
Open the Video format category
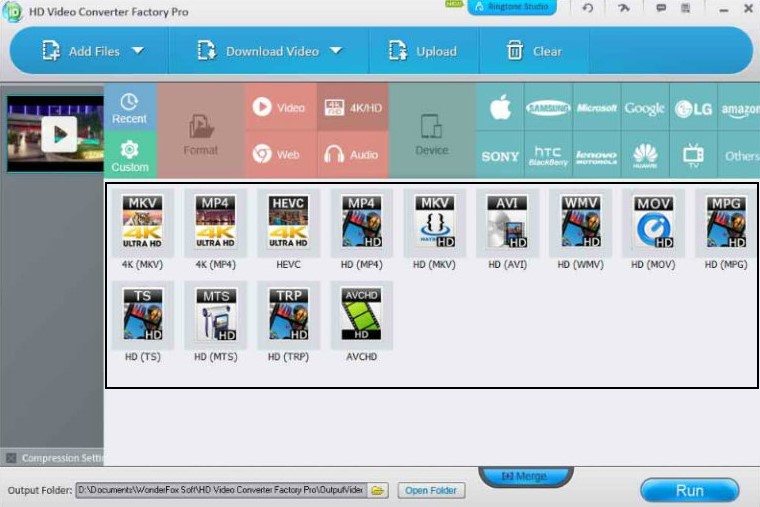281,107
